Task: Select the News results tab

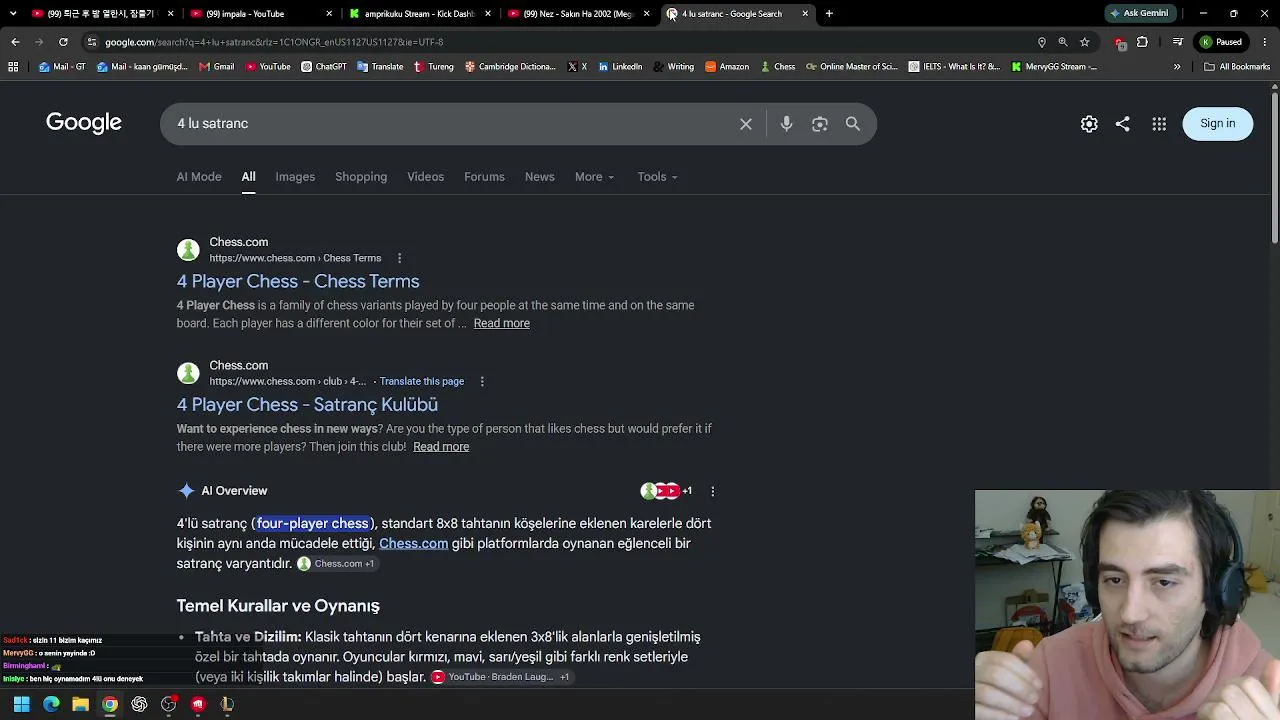Action: (x=539, y=177)
